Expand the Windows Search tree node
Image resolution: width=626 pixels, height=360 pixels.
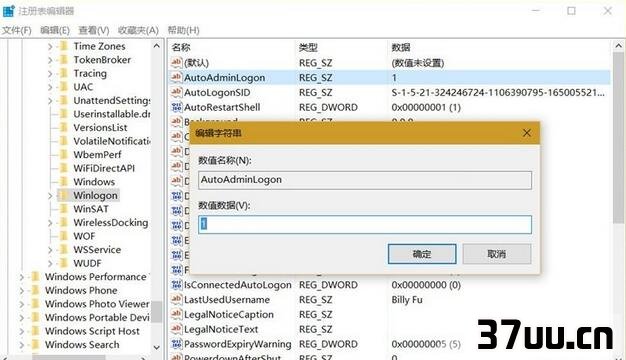point(22,345)
